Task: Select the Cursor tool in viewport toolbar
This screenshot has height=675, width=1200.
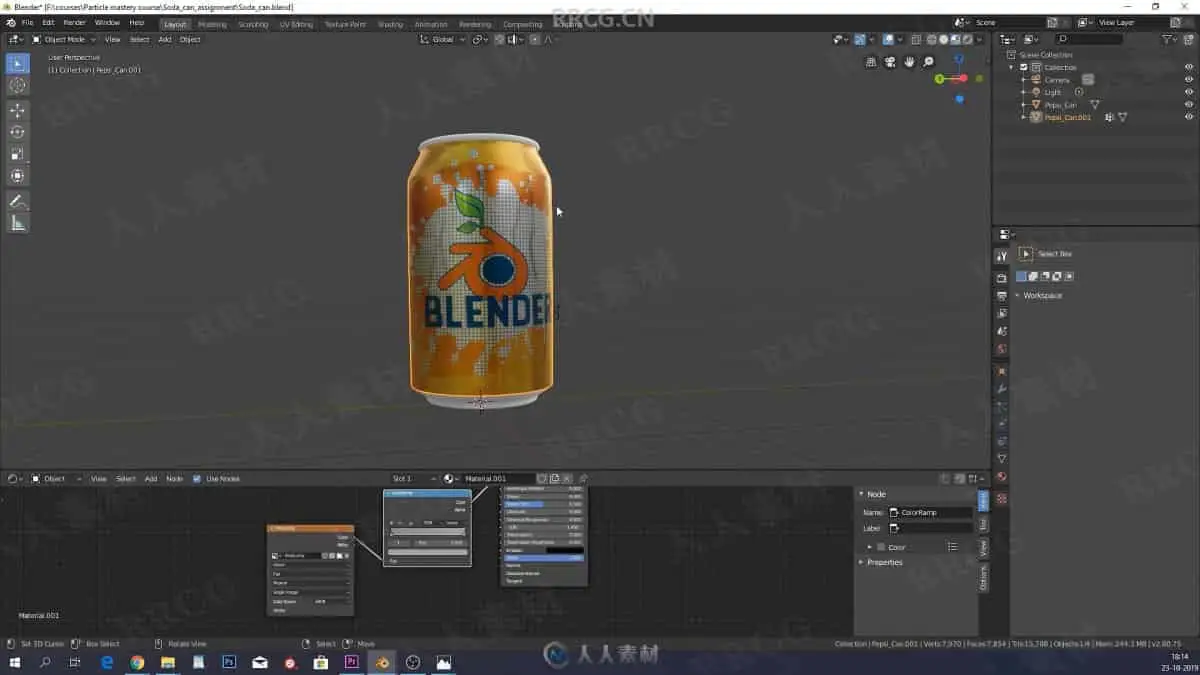Action: pyautogui.click(x=17, y=86)
